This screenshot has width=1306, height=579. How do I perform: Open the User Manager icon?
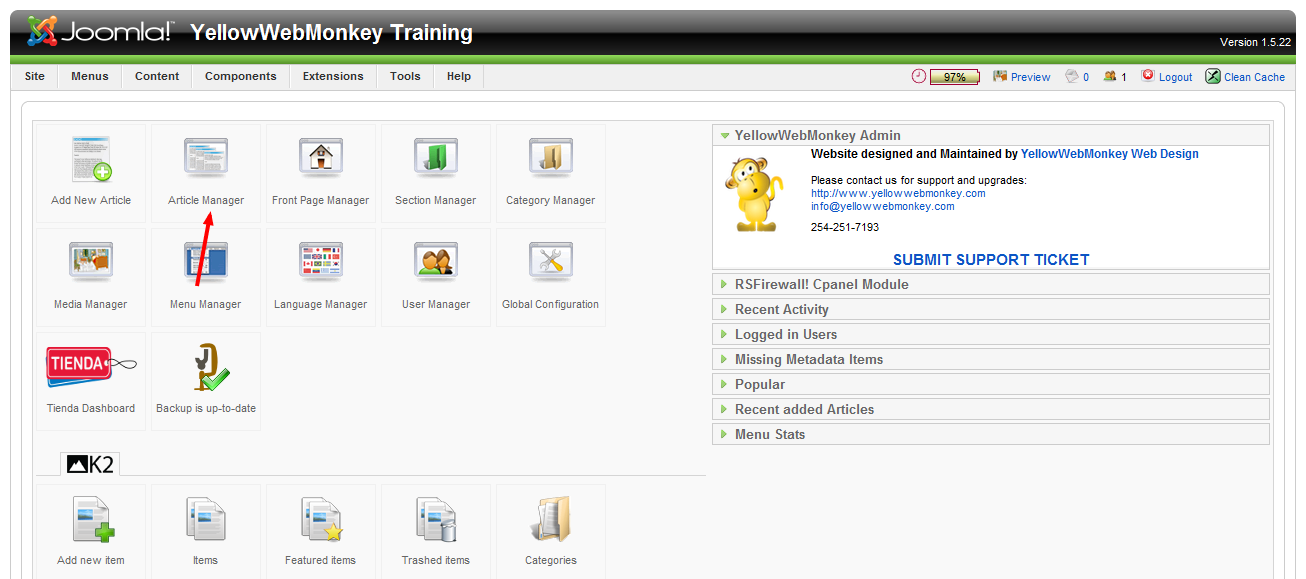[436, 264]
